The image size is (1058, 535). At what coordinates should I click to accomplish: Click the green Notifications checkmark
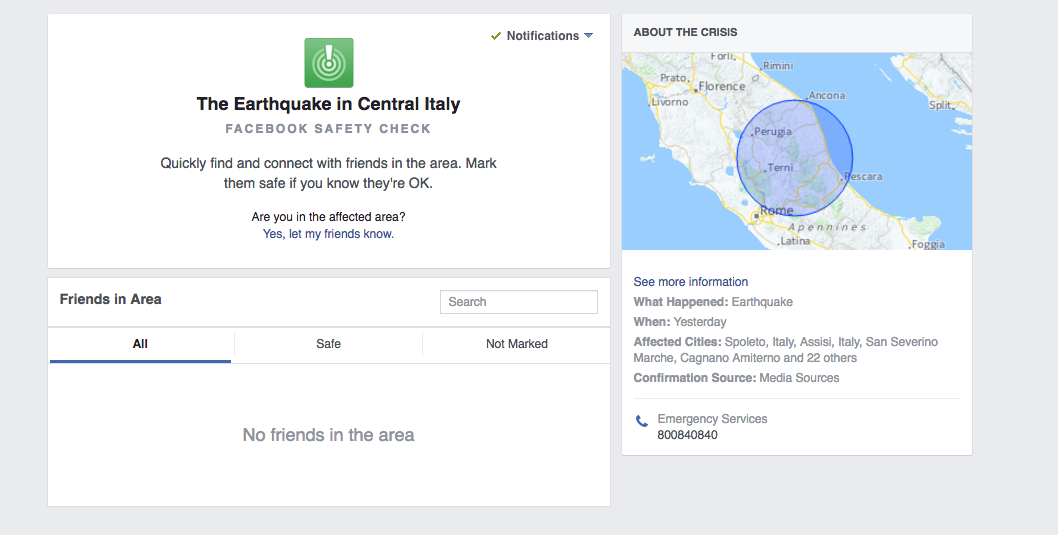coord(496,36)
